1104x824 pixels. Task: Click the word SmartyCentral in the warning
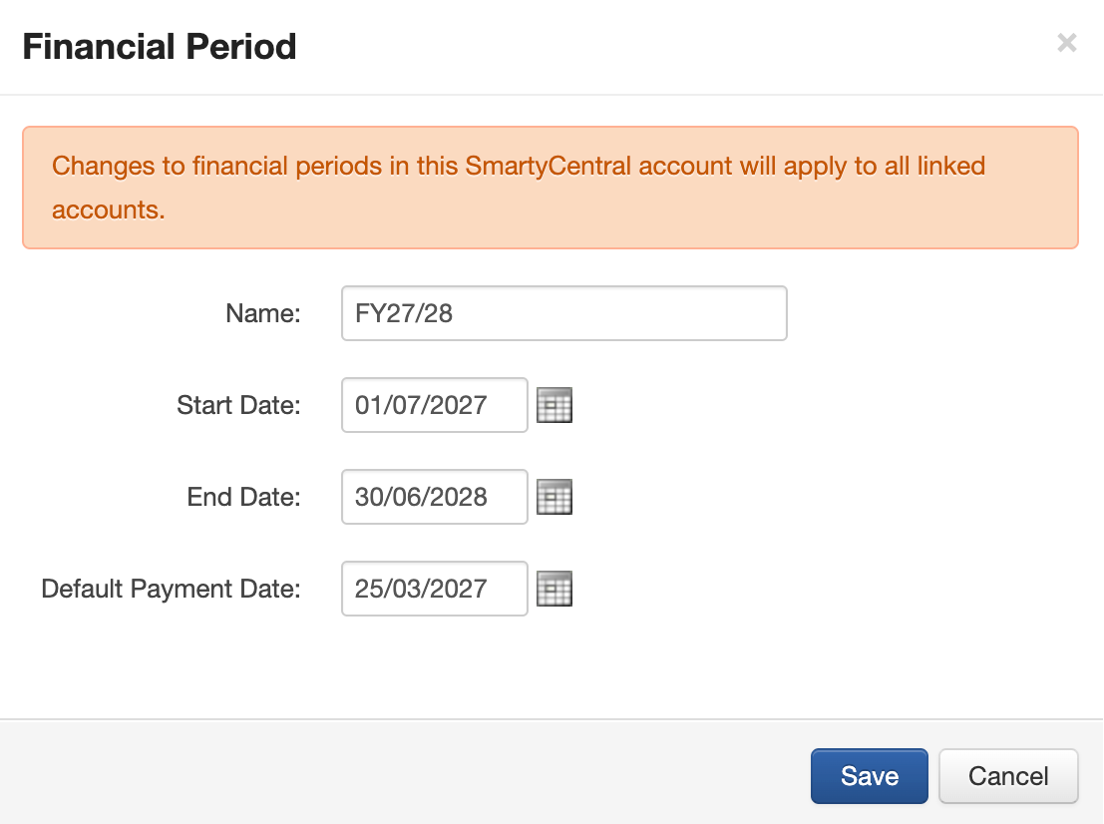548,166
